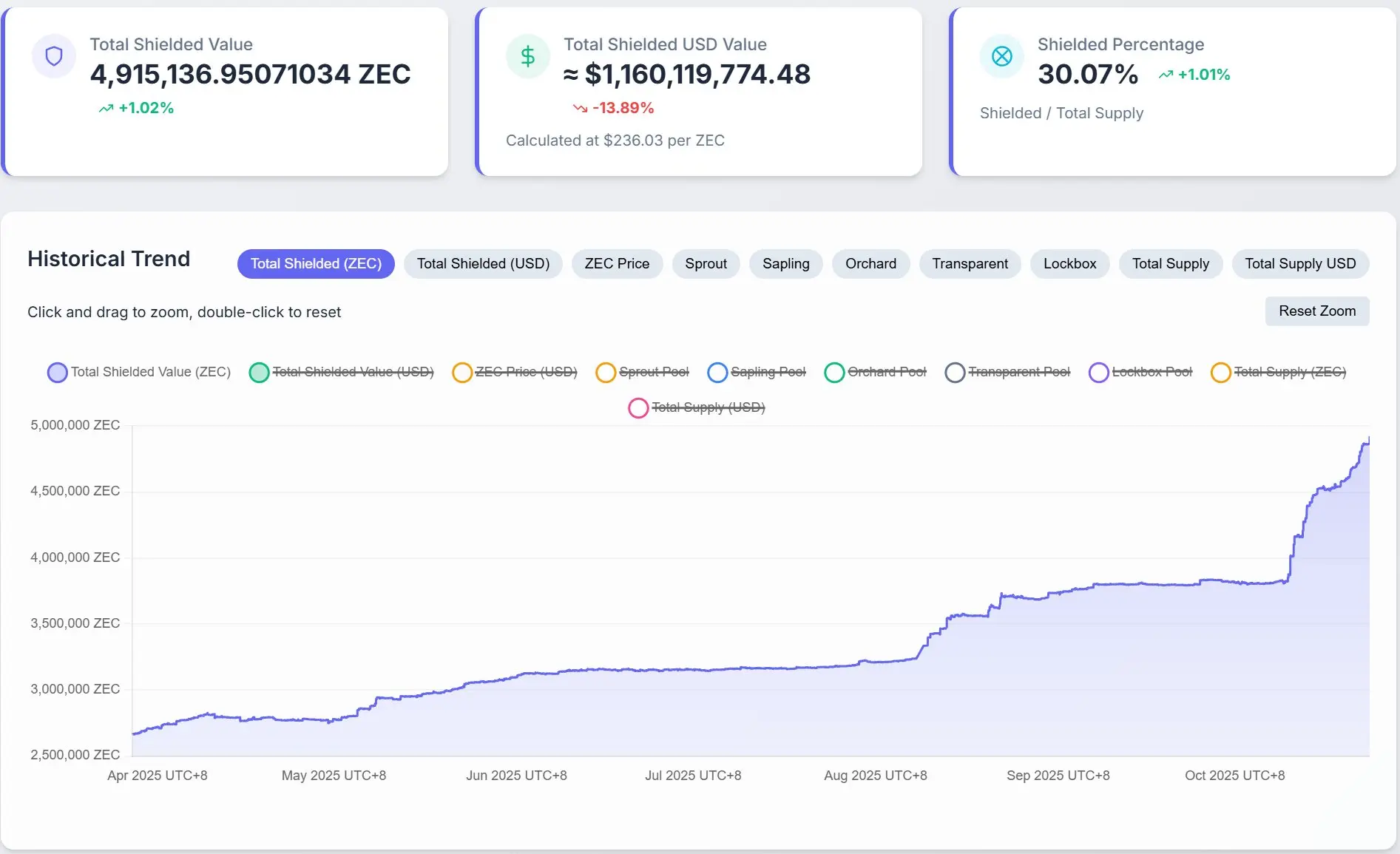Click the Apr 2025 UTC+8 axis label
The height and width of the screenshot is (854, 1400).
click(x=158, y=776)
